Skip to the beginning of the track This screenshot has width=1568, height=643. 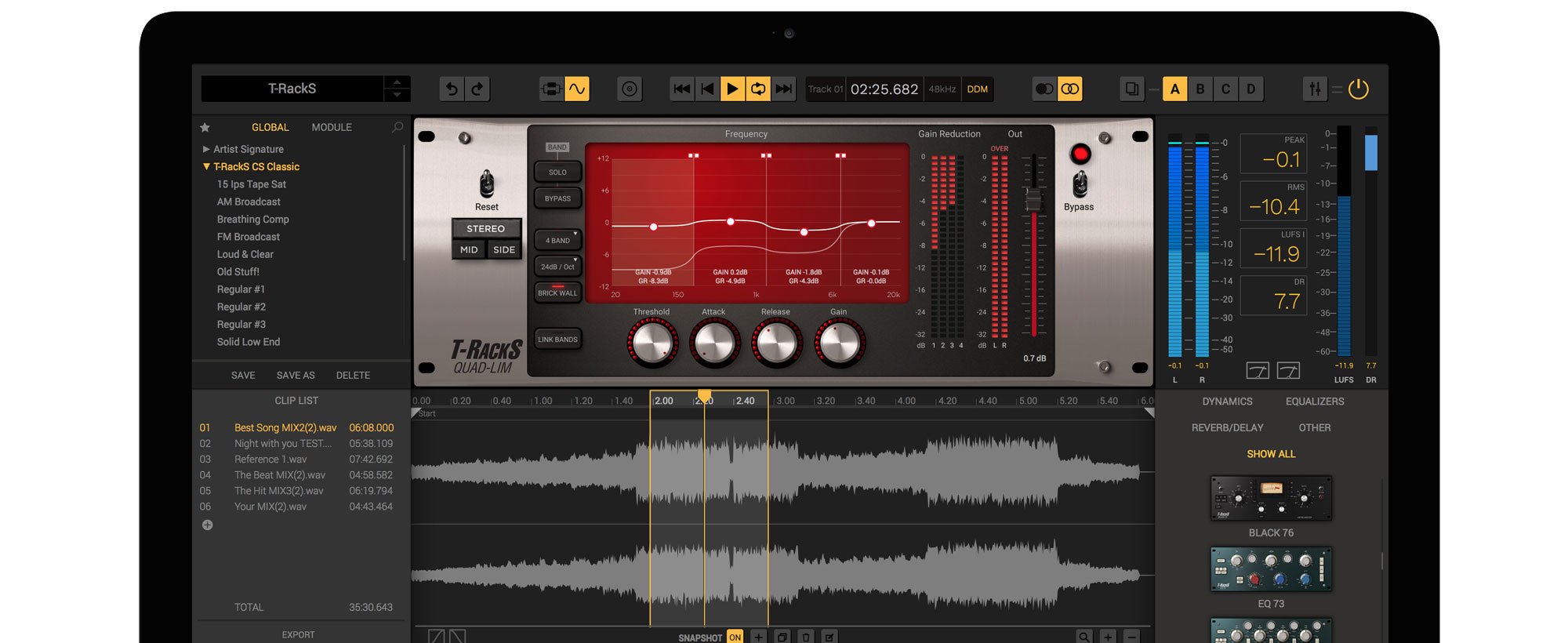coord(682,89)
